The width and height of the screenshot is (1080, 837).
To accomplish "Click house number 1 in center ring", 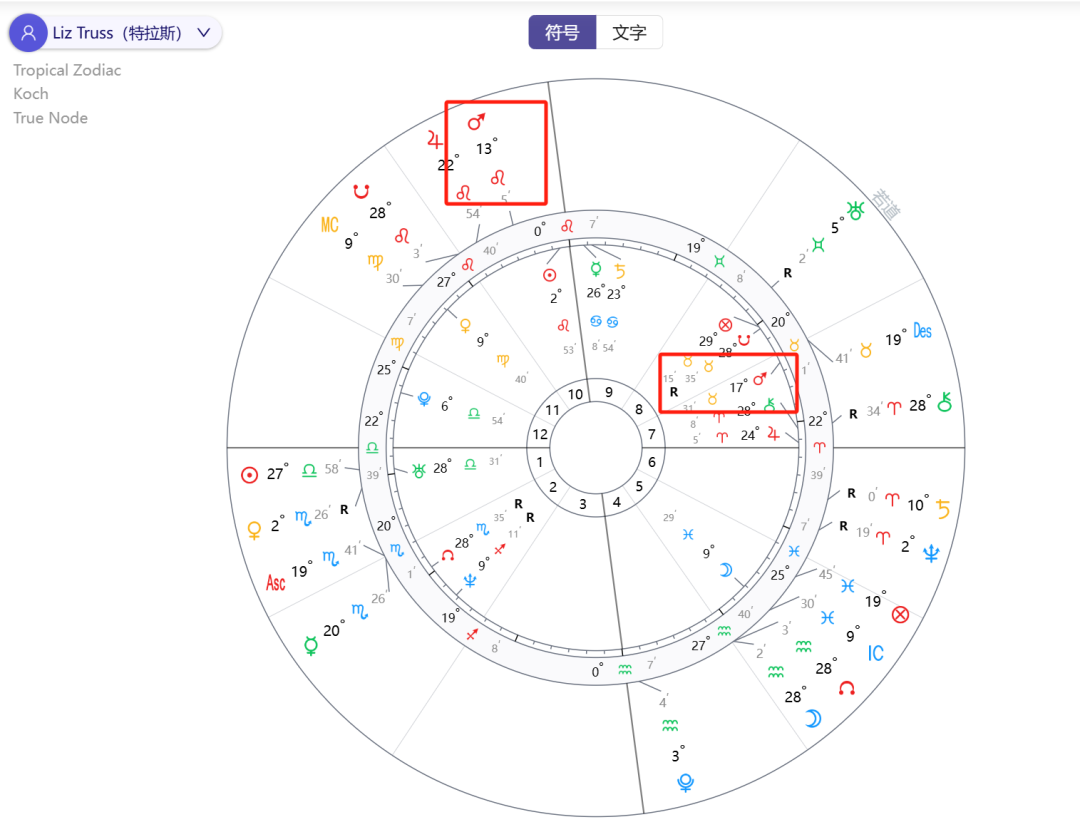I will pos(539,462).
